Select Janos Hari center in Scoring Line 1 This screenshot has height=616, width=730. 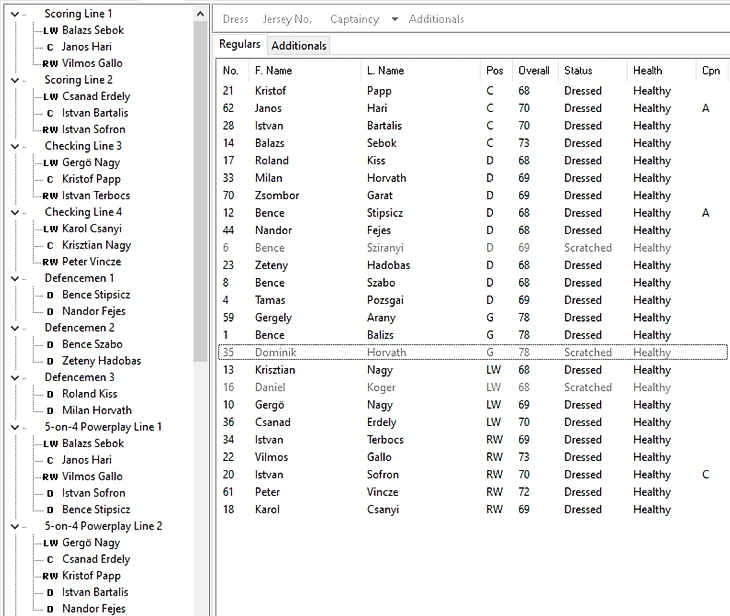point(86,47)
